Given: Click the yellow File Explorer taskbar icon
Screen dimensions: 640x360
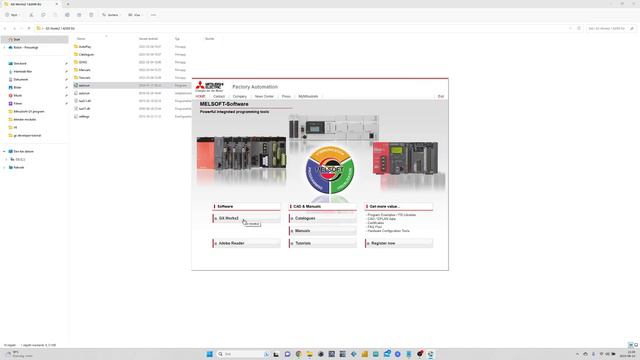Looking at the screenshot, I should click(309, 354).
